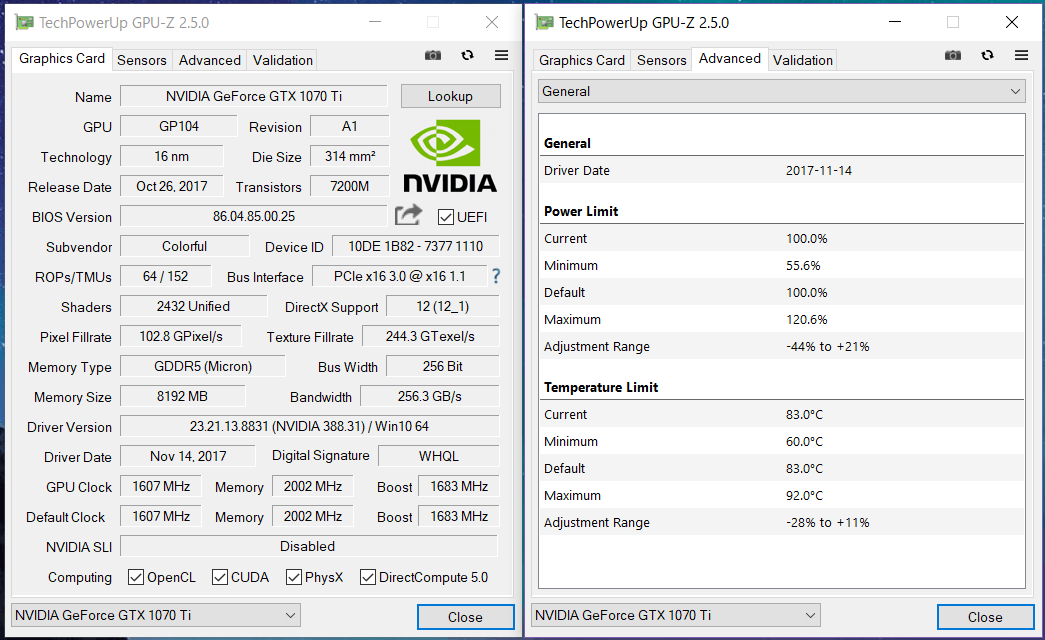Image resolution: width=1045 pixels, height=640 pixels.
Task: Click the camera icon in the Advanced window
Action: click(x=953, y=55)
